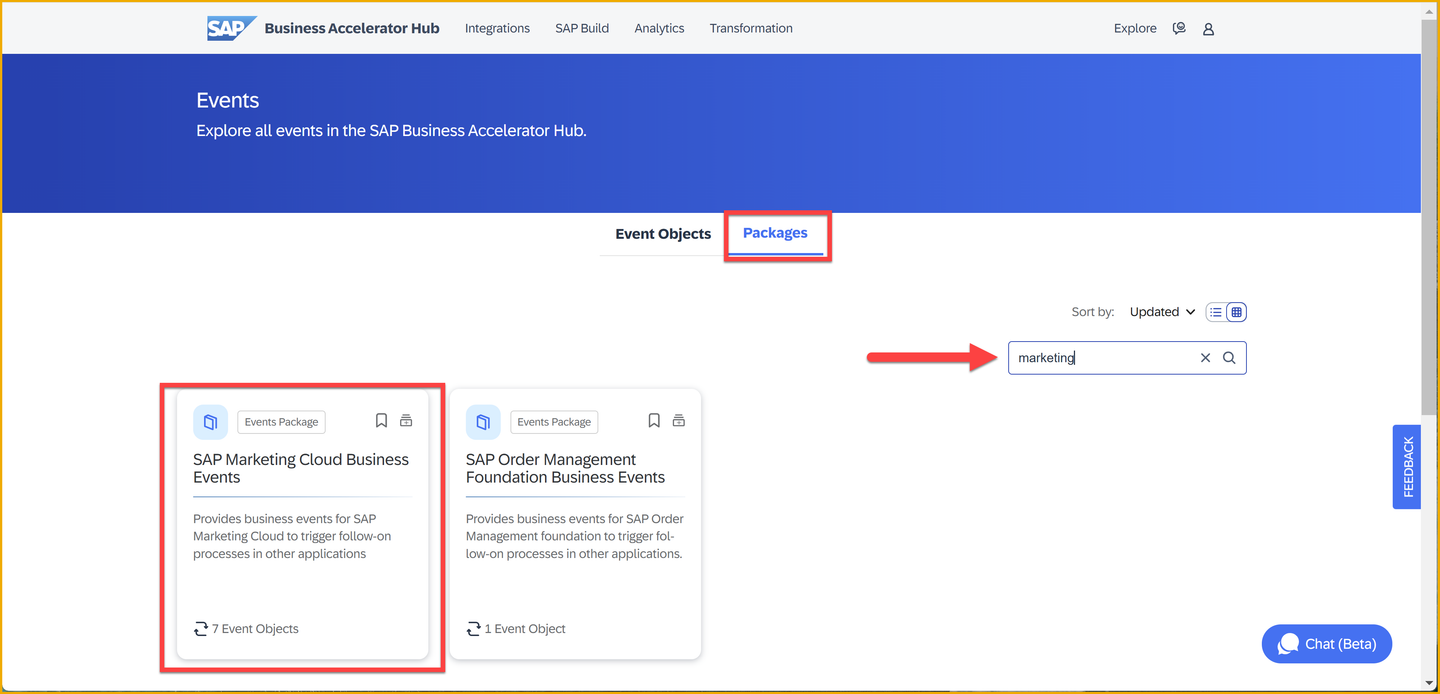Switch to list view
Viewport: 1440px width, 694px height.
[1216, 312]
